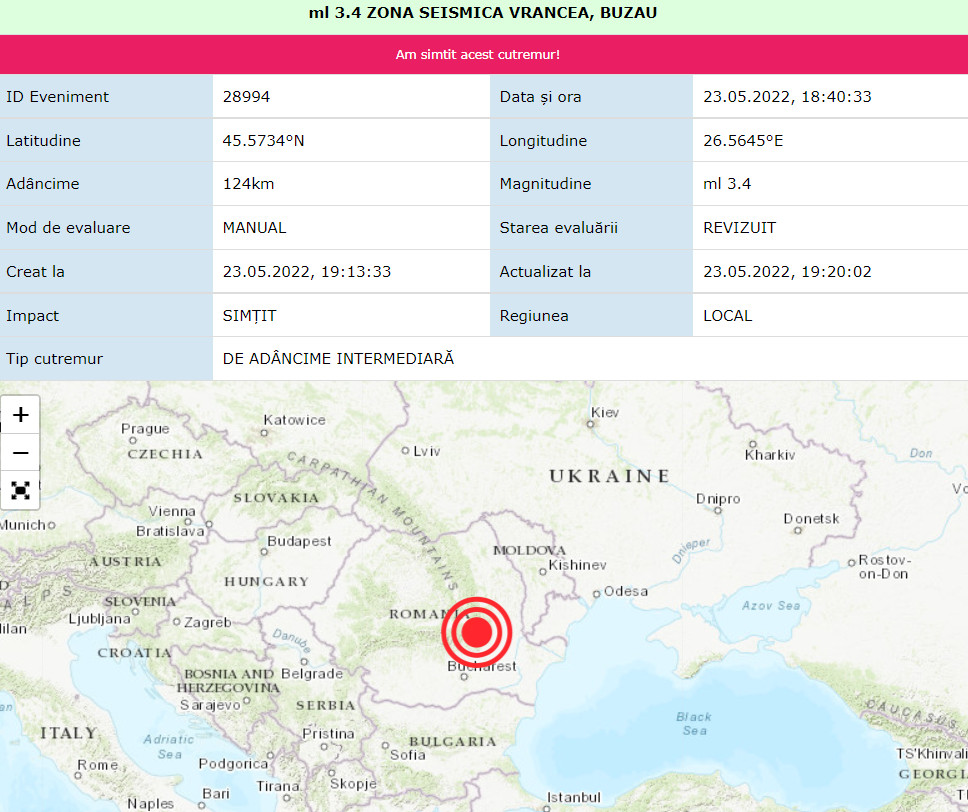Click the latitude value 45.5734°N
The image size is (968, 812).
[x=263, y=141]
